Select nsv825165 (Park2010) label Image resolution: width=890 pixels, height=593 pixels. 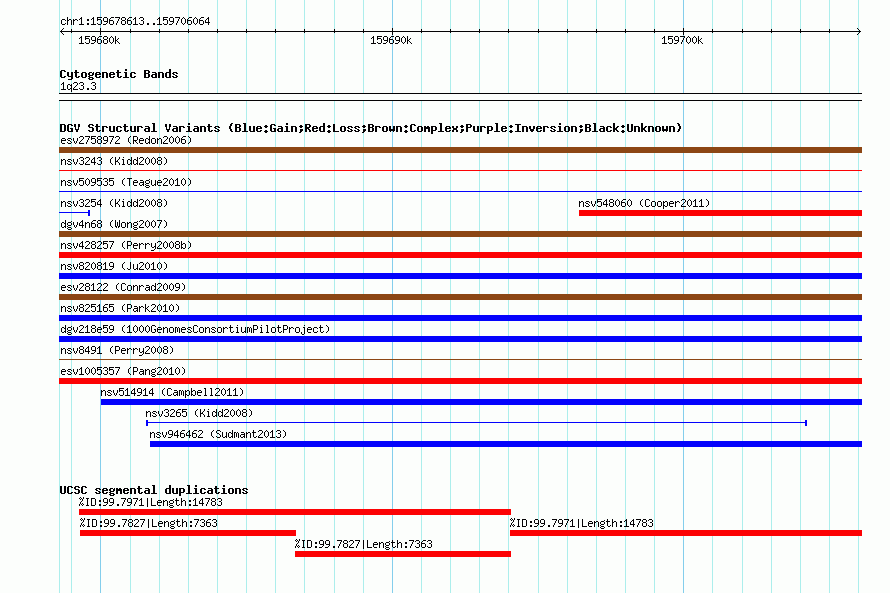click(x=120, y=308)
